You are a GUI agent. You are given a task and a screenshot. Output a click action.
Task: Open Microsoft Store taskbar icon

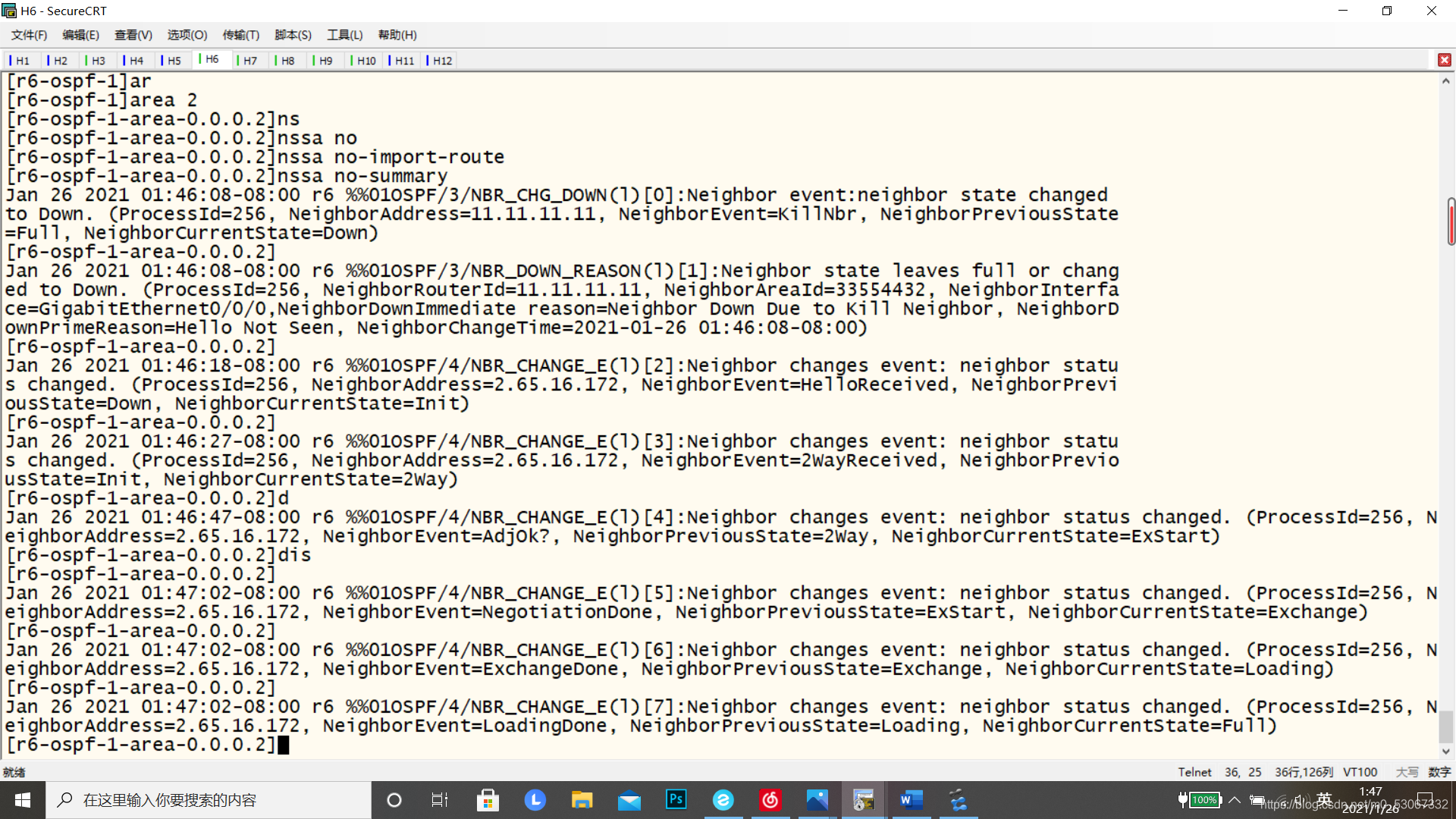coord(488,799)
